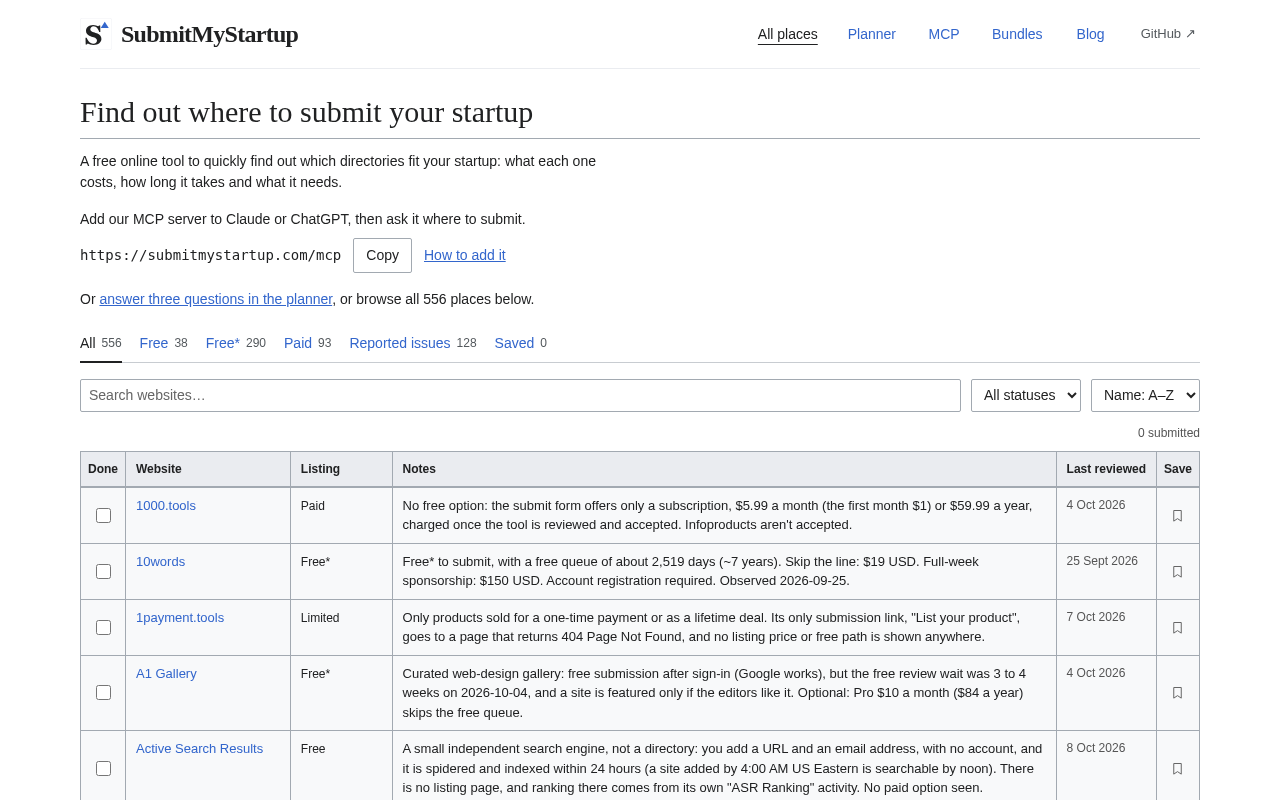Switch to the Saved tab
The height and width of the screenshot is (800, 1280).
click(521, 343)
